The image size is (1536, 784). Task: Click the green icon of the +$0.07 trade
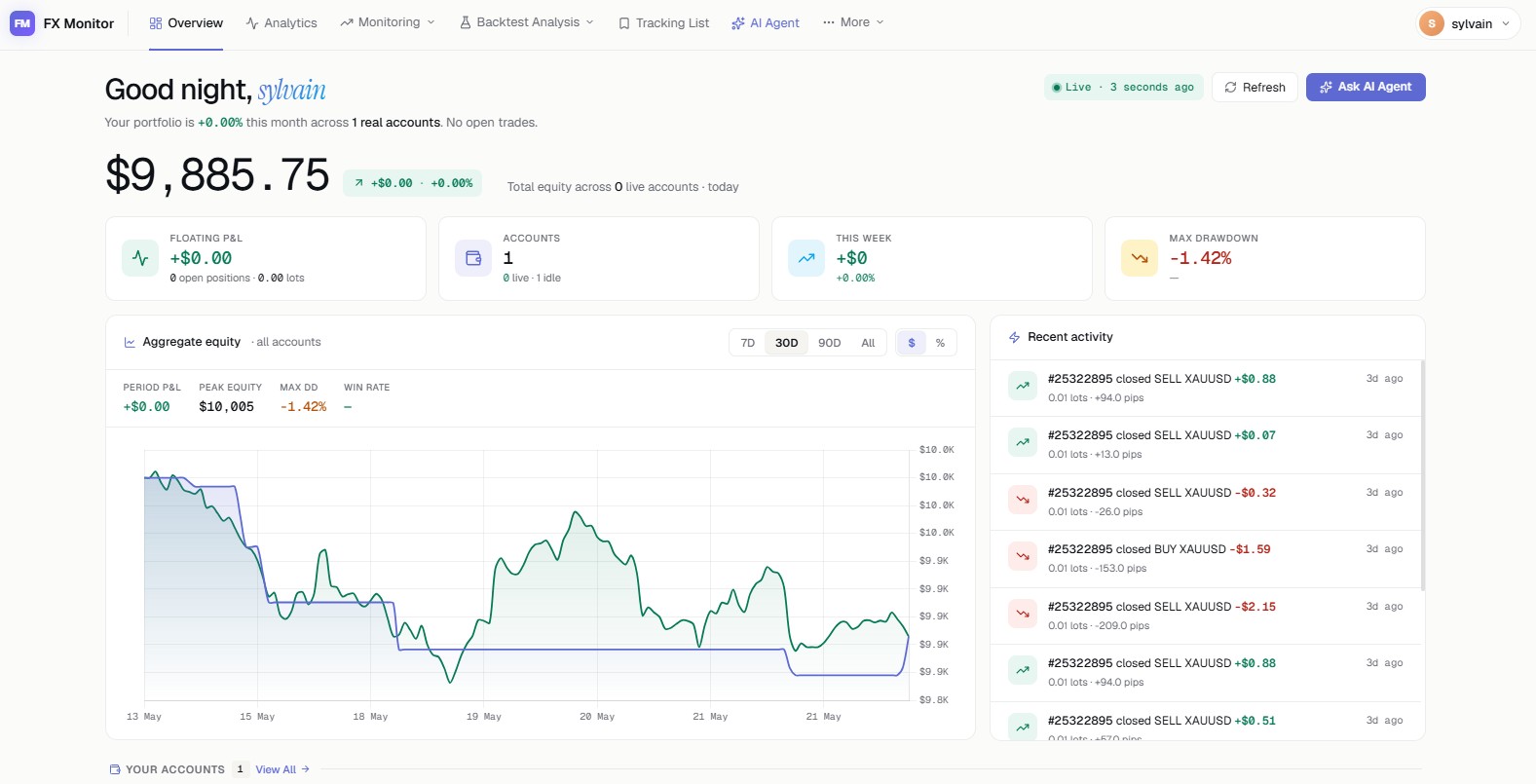(1023, 443)
